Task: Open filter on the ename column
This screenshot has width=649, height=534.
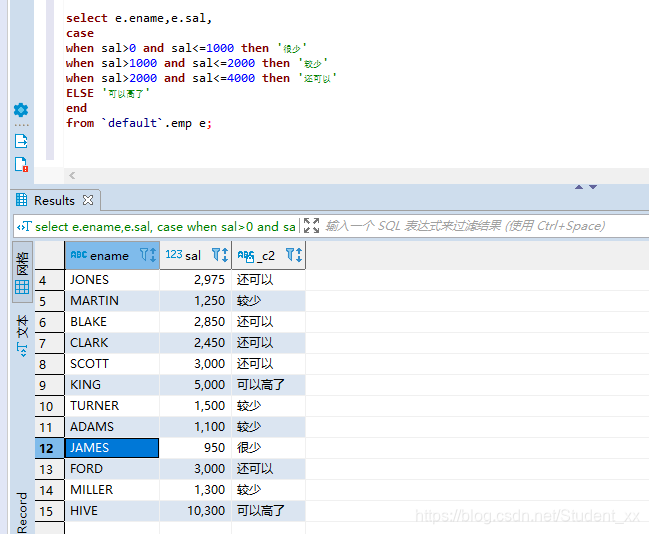Action: click(x=144, y=254)
